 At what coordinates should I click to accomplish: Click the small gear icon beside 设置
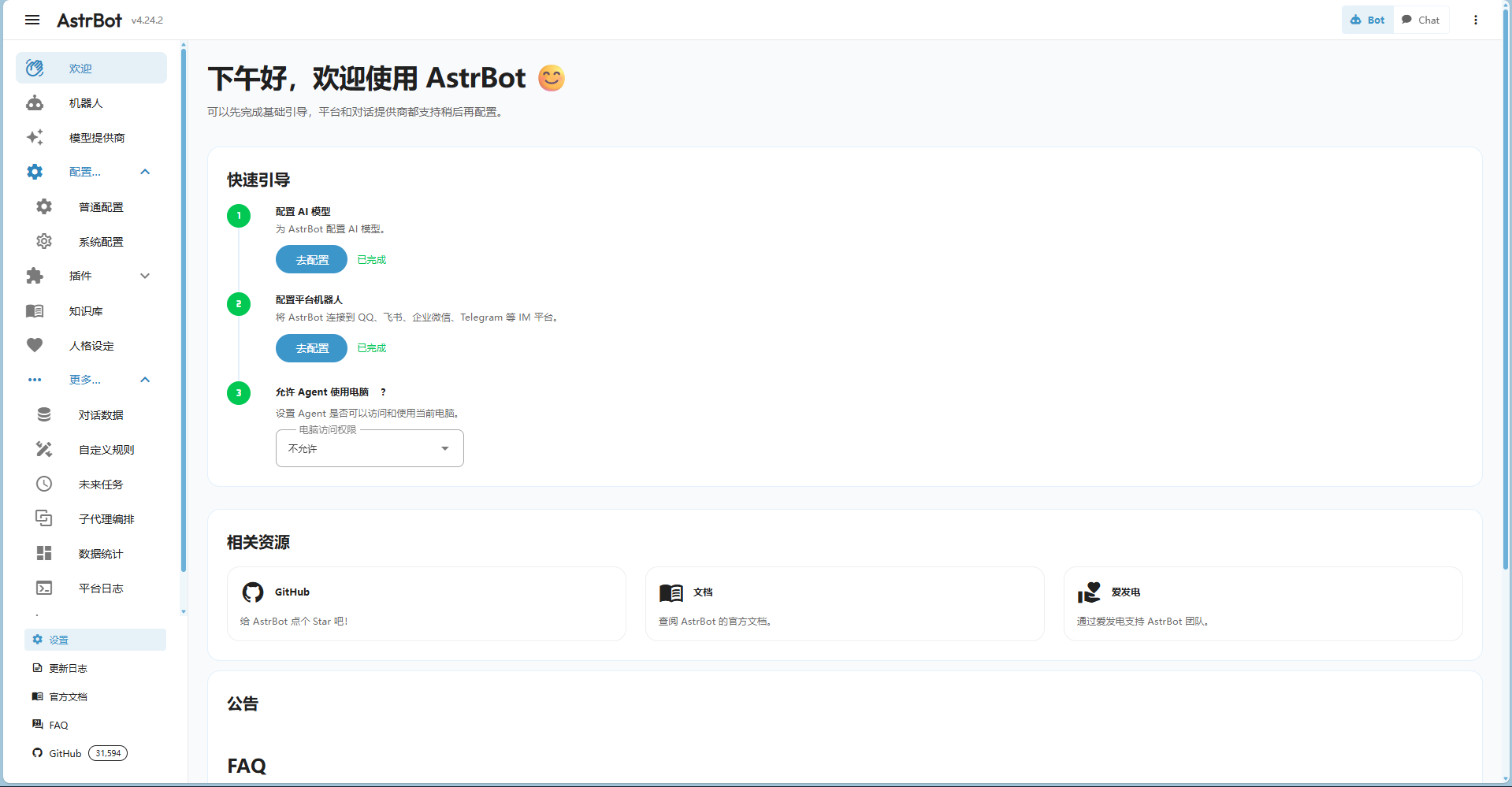37,640
